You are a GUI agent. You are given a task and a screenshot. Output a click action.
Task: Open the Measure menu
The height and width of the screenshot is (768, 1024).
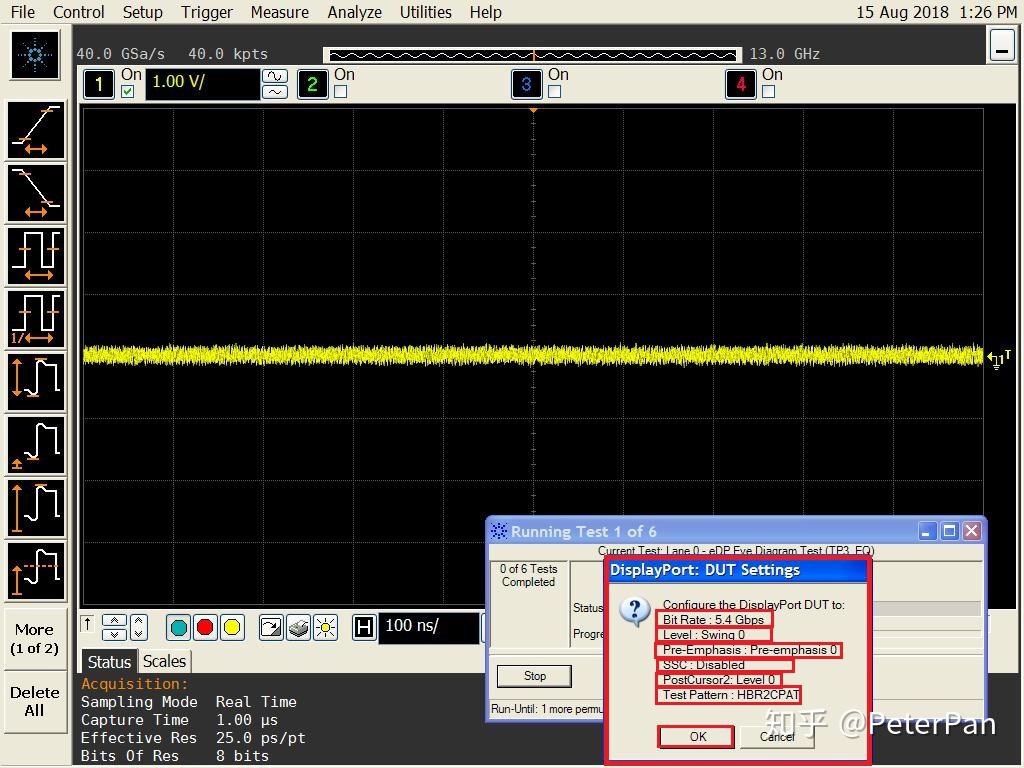[x=279, y=12]
